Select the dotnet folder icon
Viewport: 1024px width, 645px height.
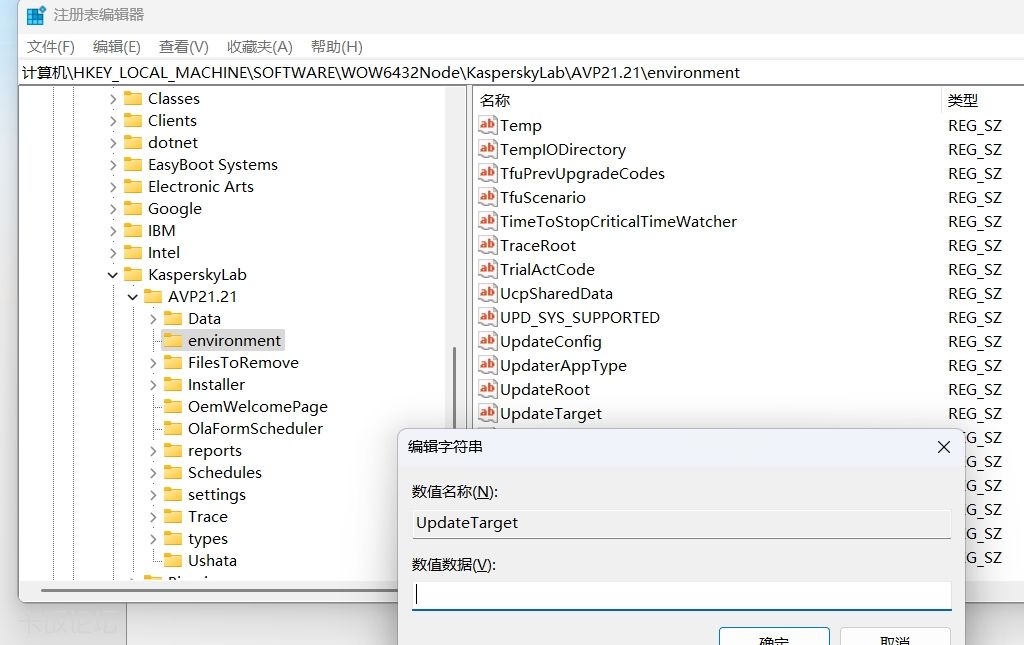coord(133,142)
